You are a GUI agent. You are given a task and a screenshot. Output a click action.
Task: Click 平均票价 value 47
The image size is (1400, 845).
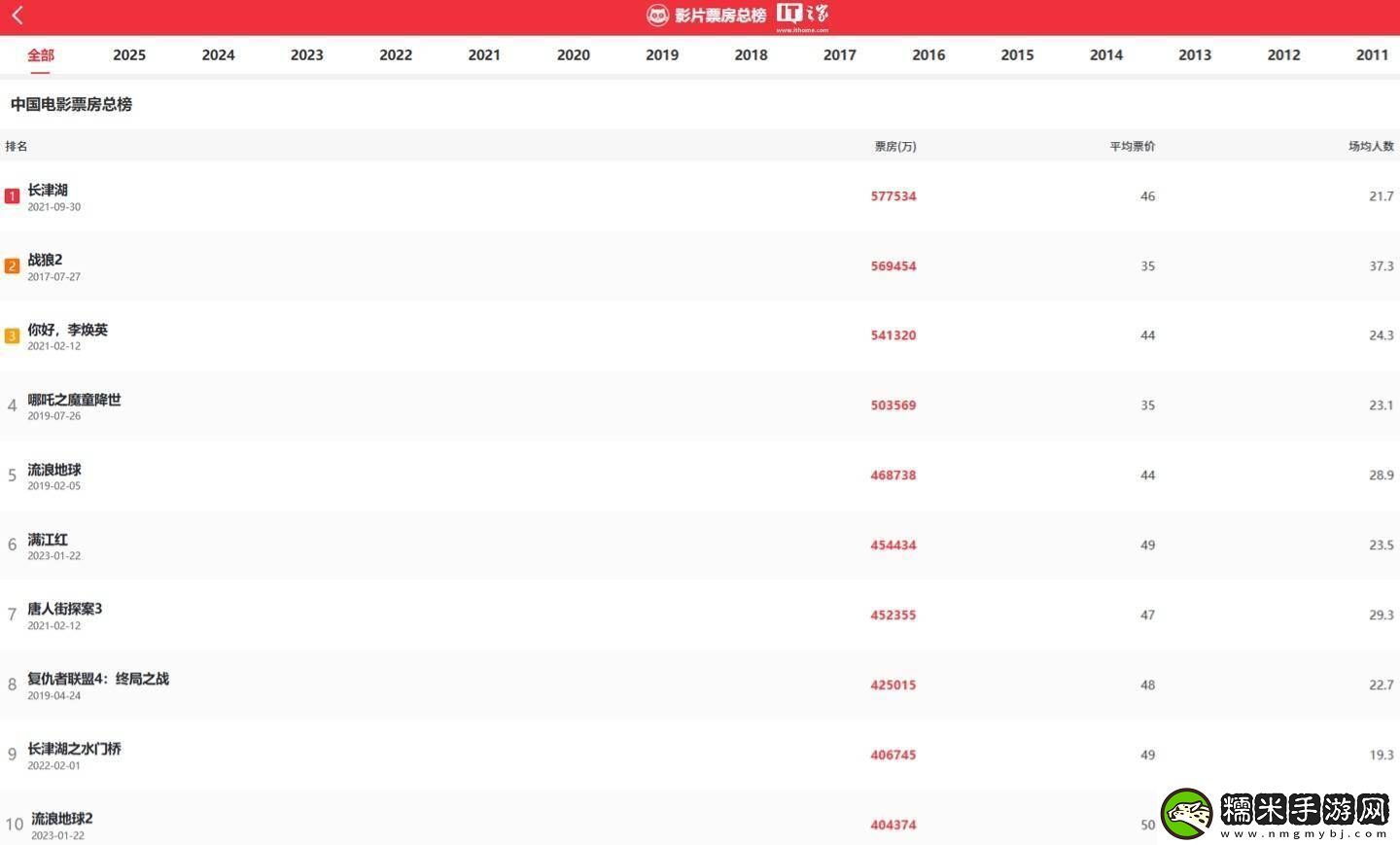click(1148, 616)
